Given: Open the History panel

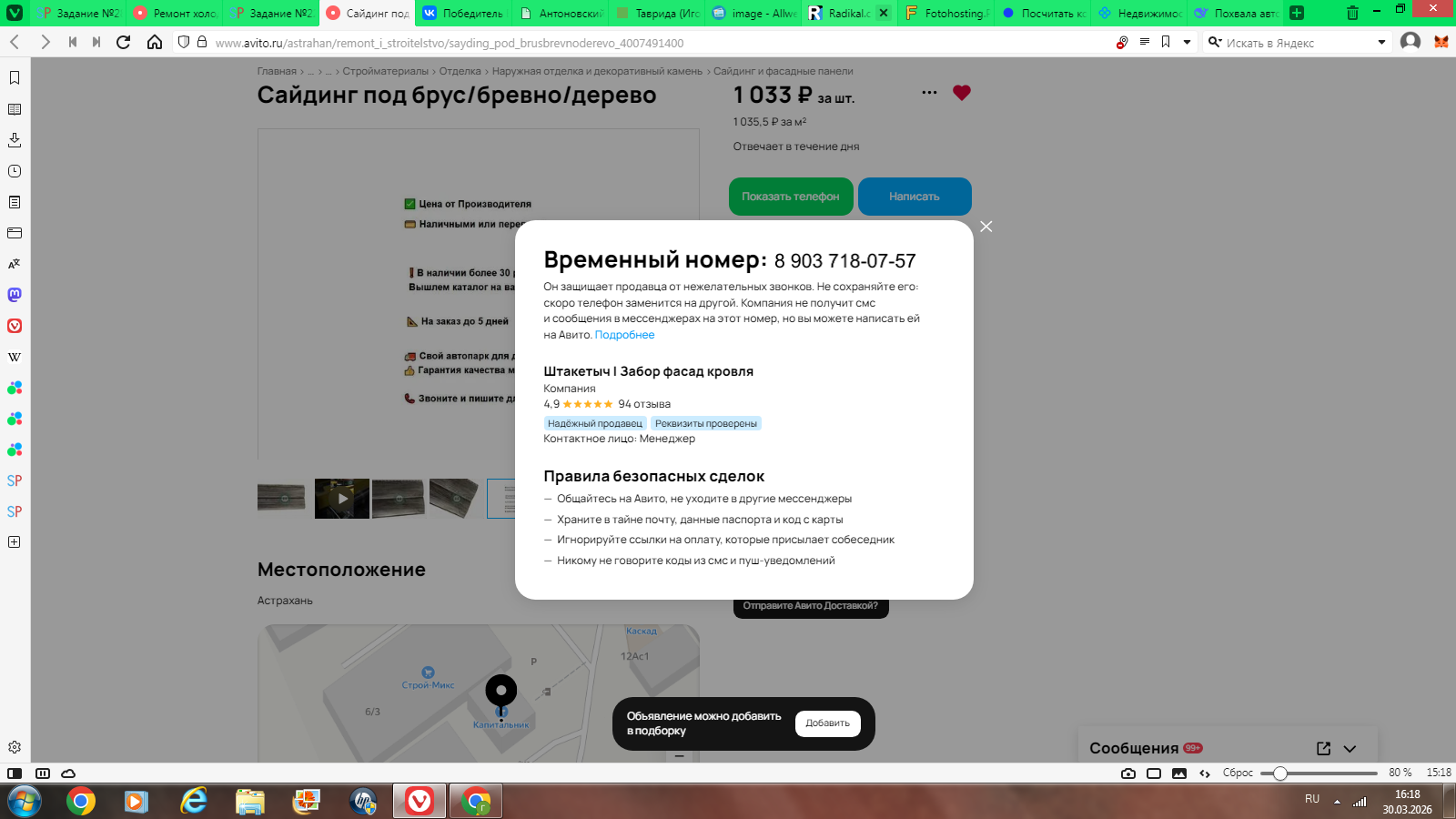Looking at the screenshot, I should coord(15,171).
